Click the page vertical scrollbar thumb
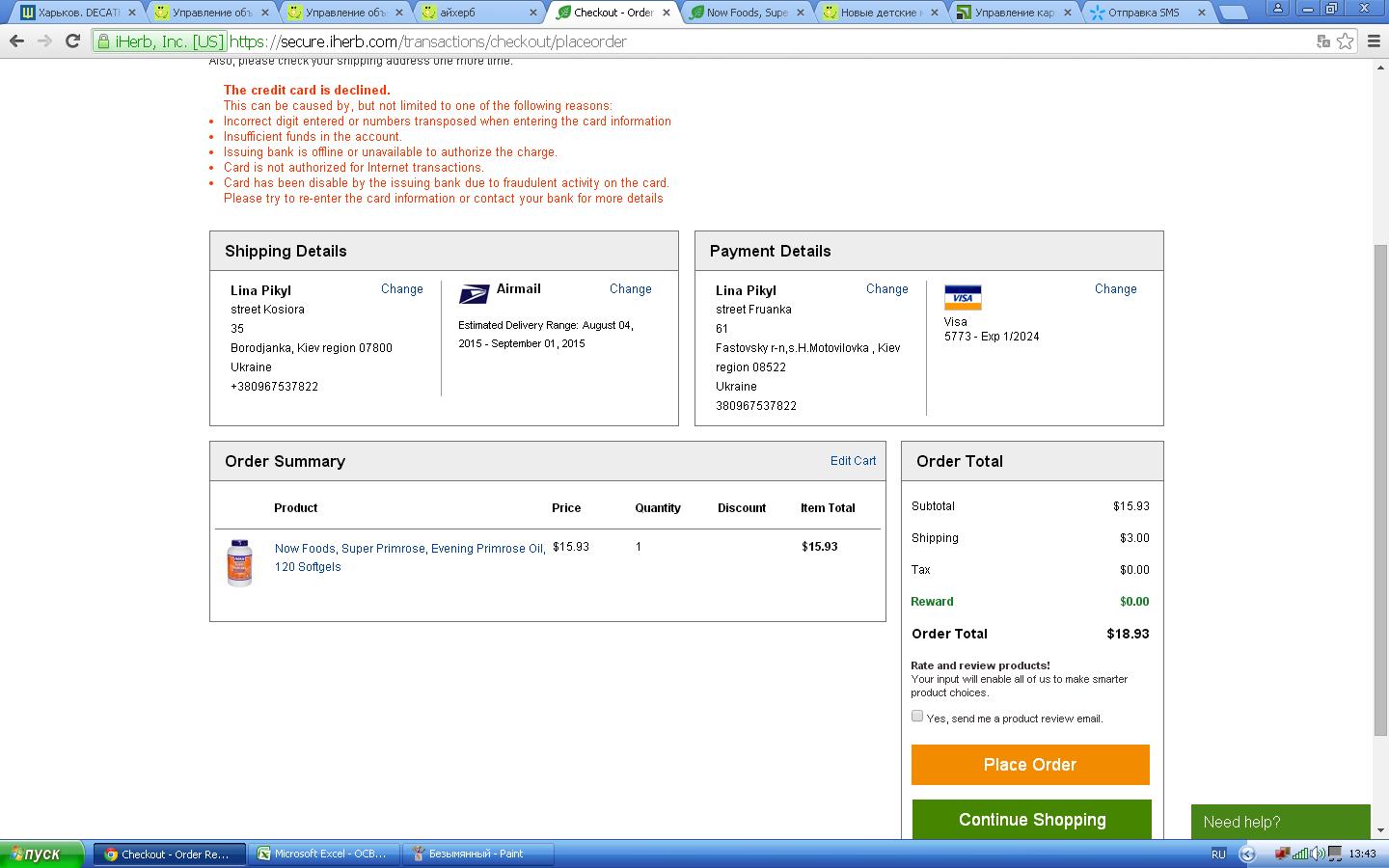The image size is (1389, 868). 1380,490
